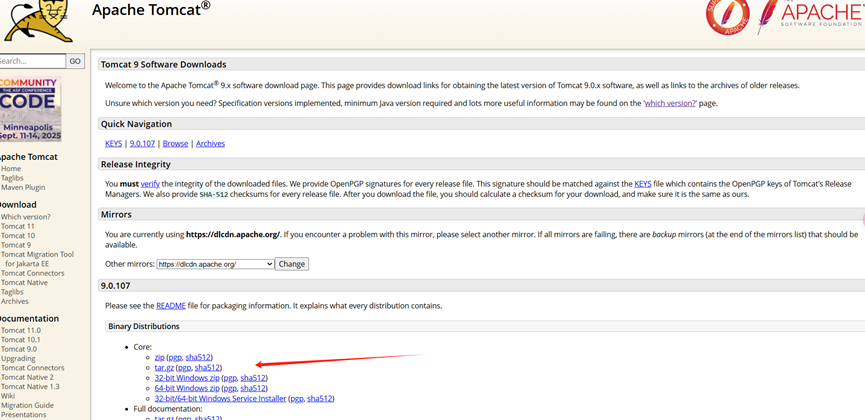Open Tomcat Native 1.3 documentation

coord(30,387)
